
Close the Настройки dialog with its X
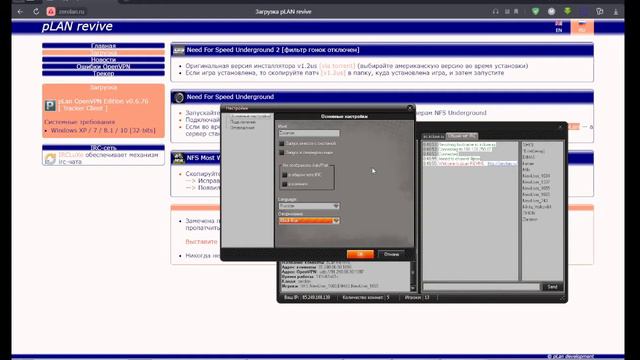pyautogui.click(x=410, y=108)
